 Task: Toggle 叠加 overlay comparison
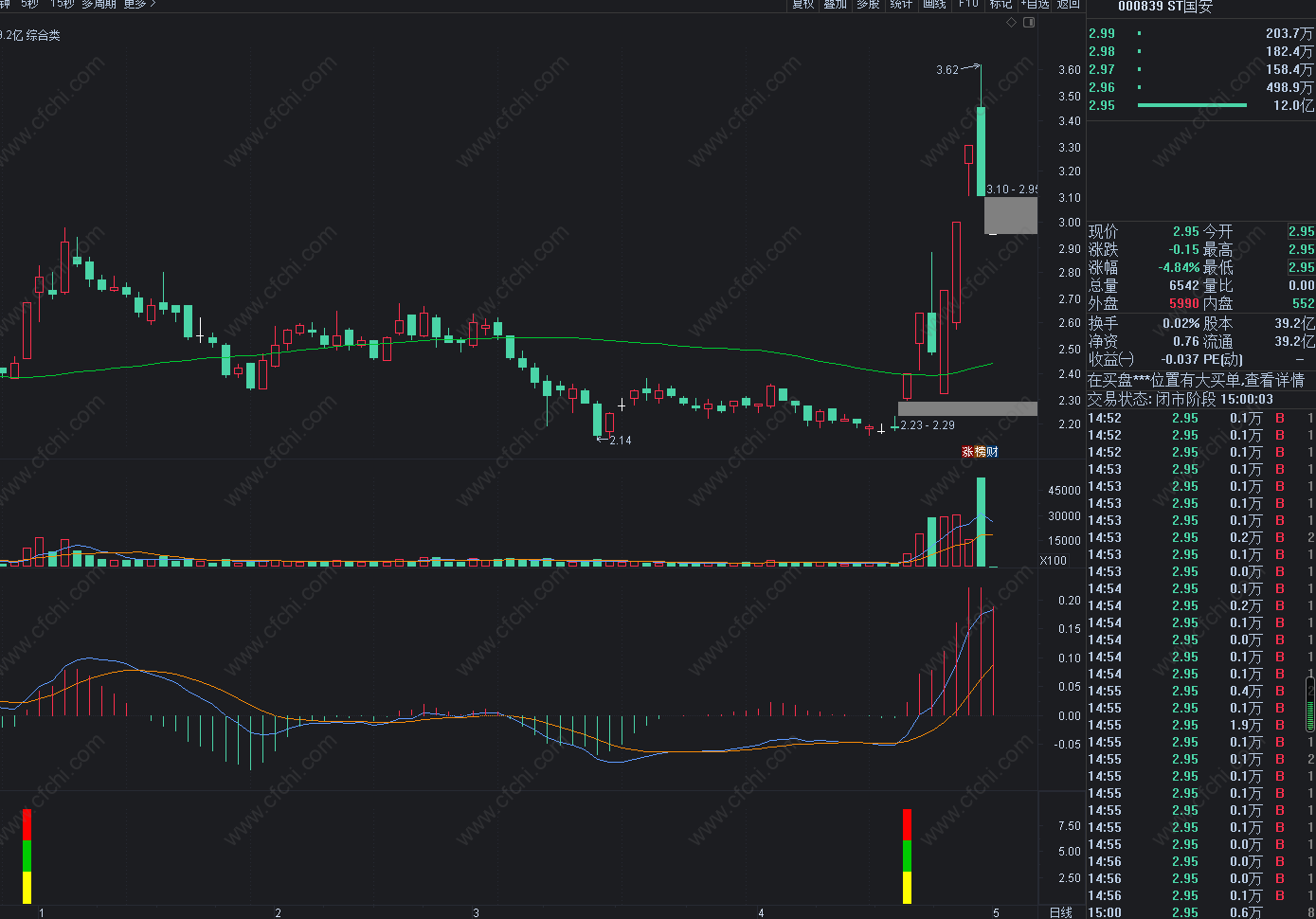click(x=836, y=5)
